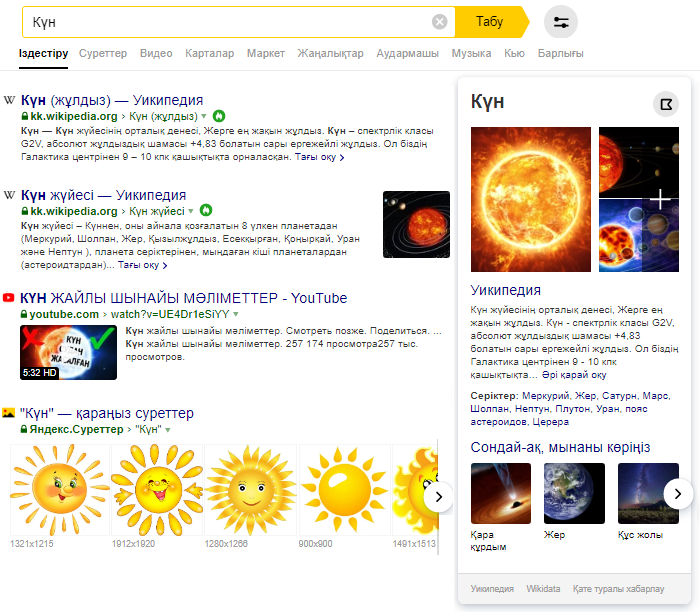The height and width of the screenshot is (612, 700).
Task: Click the green turbo icon for Күн жүйесі
Action: (206, 210)
